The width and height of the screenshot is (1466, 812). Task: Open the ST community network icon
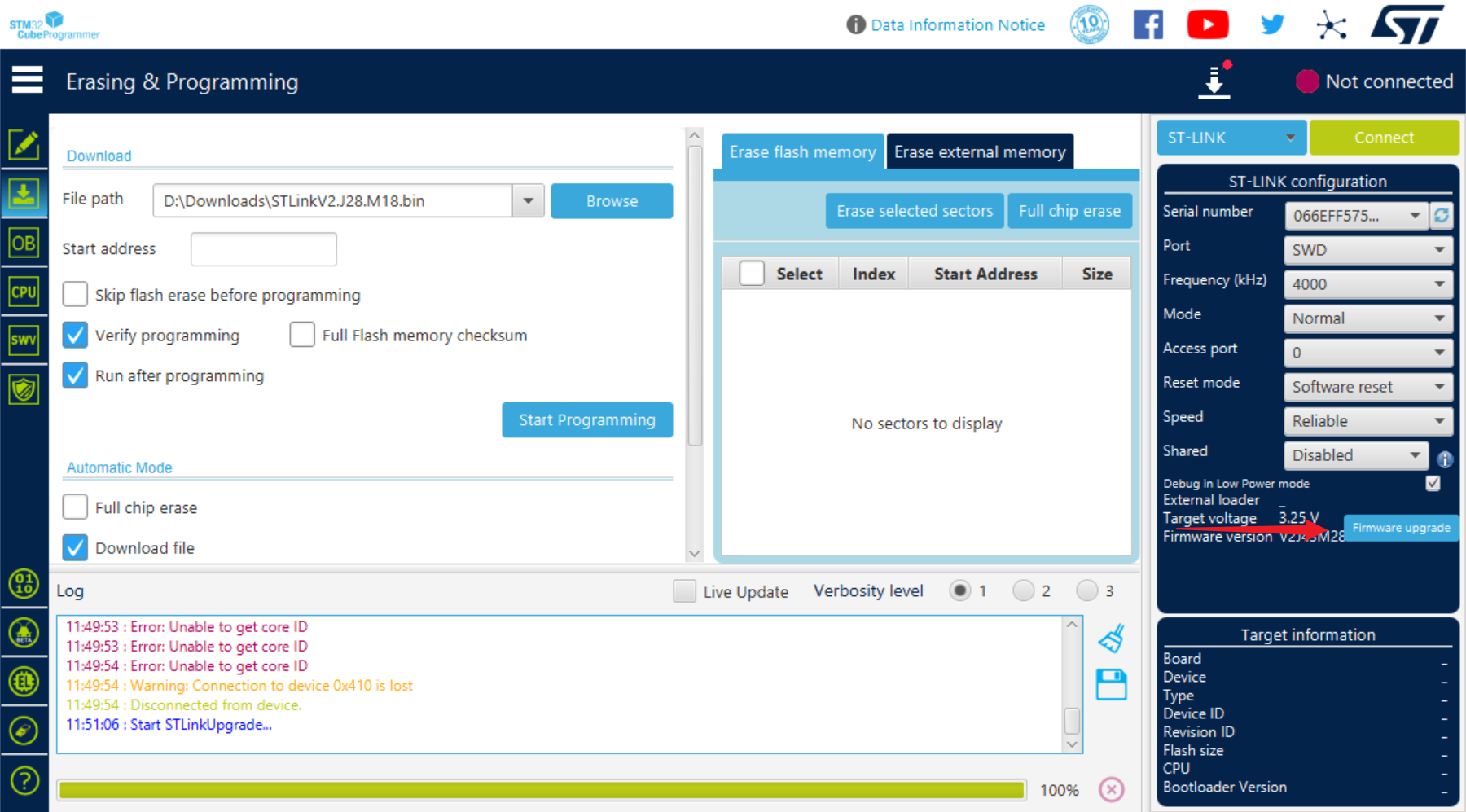1332,24
